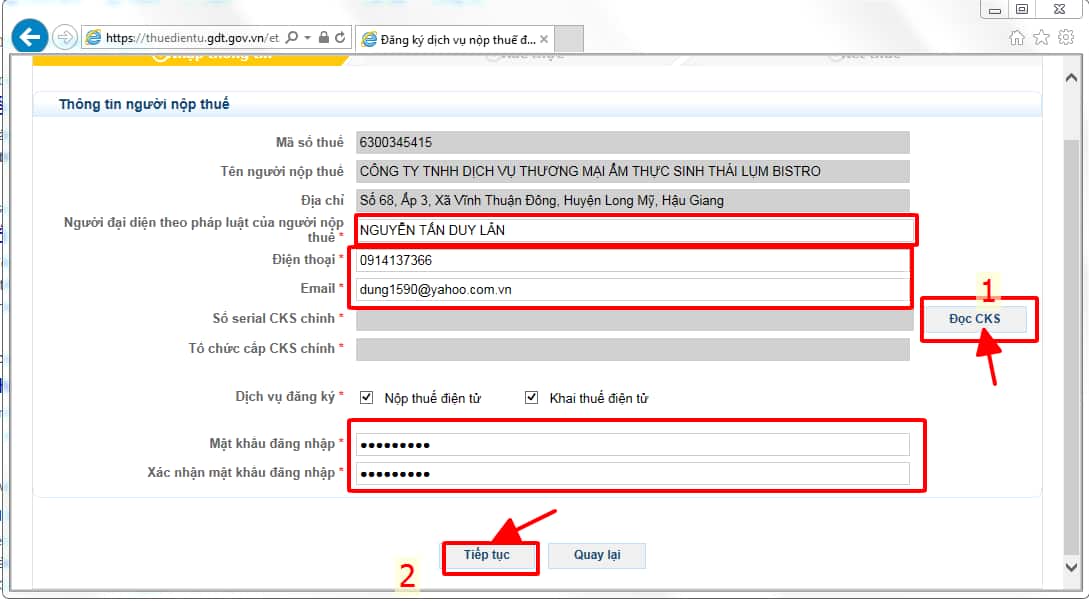Click the Mật khẩu đăng nhập password field
The image size is (1089, 601).
click(x=632, y=445)
